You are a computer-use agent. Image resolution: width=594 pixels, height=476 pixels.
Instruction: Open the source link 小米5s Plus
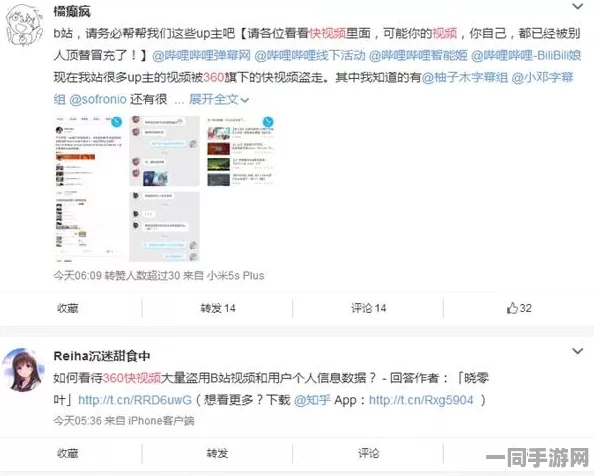236,275
